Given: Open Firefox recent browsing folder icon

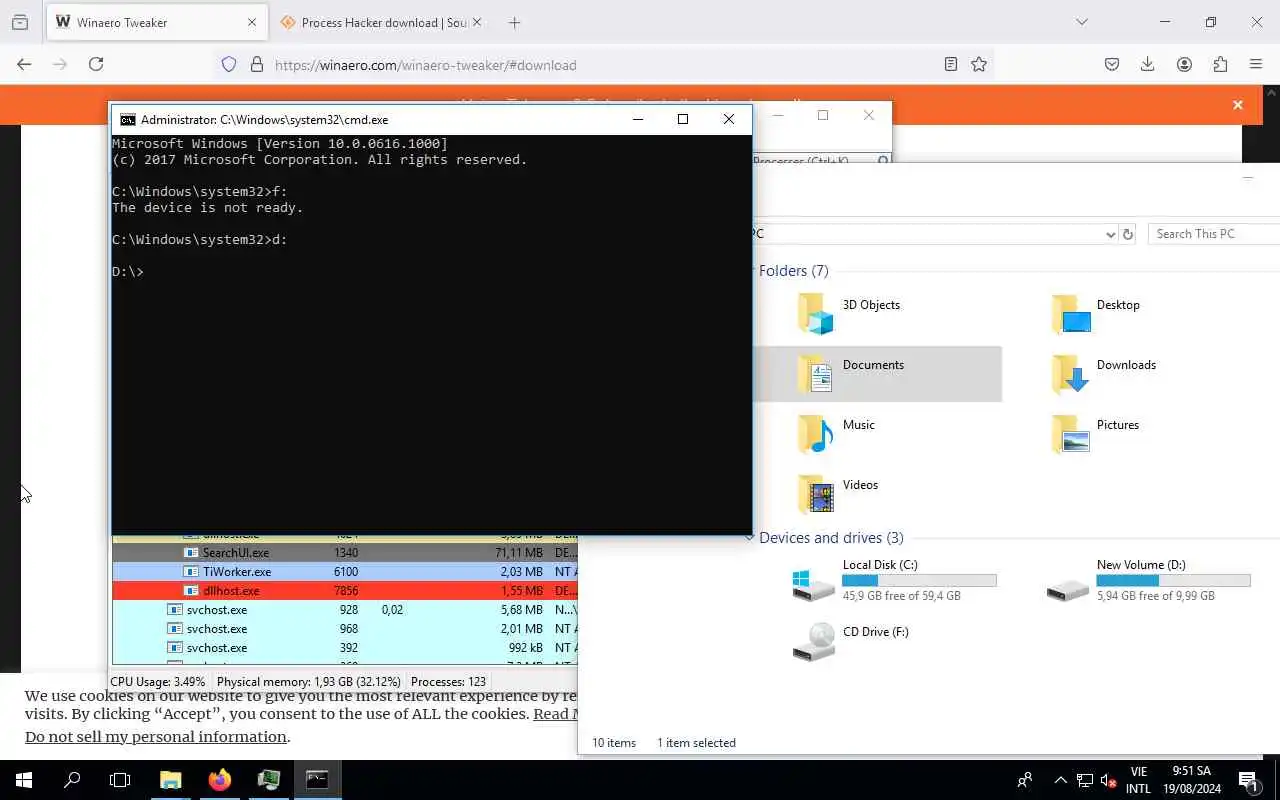Looking at the screenshot, I should pyautogui.click(x=20, y=22).
